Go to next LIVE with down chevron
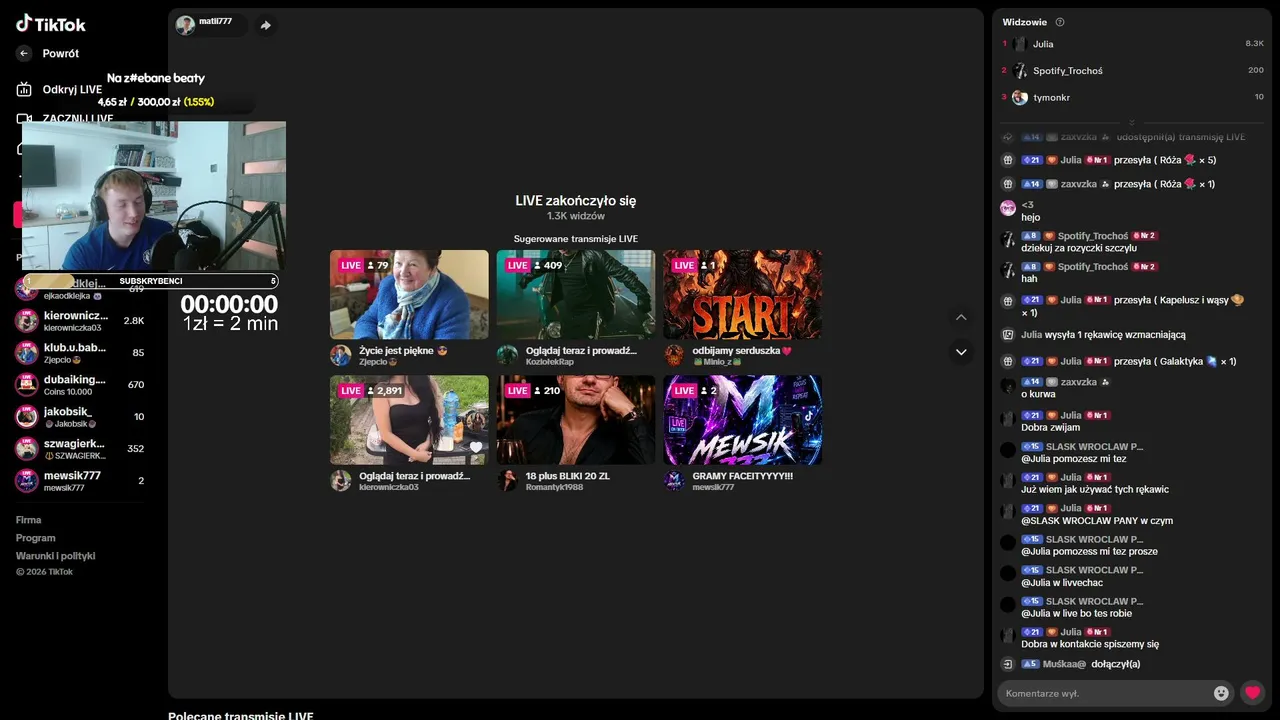The width and height of the screenshot is (1280, 720). click(961, 352)
